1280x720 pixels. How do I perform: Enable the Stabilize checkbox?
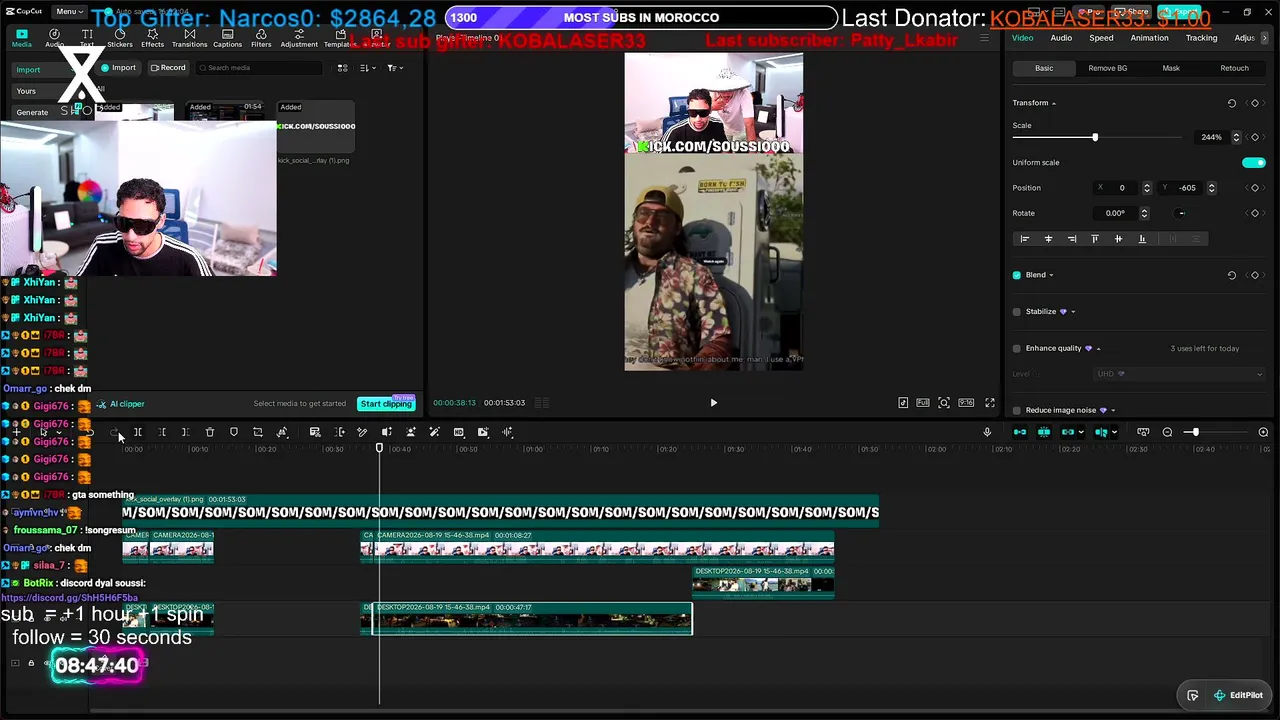(1017, 312)
